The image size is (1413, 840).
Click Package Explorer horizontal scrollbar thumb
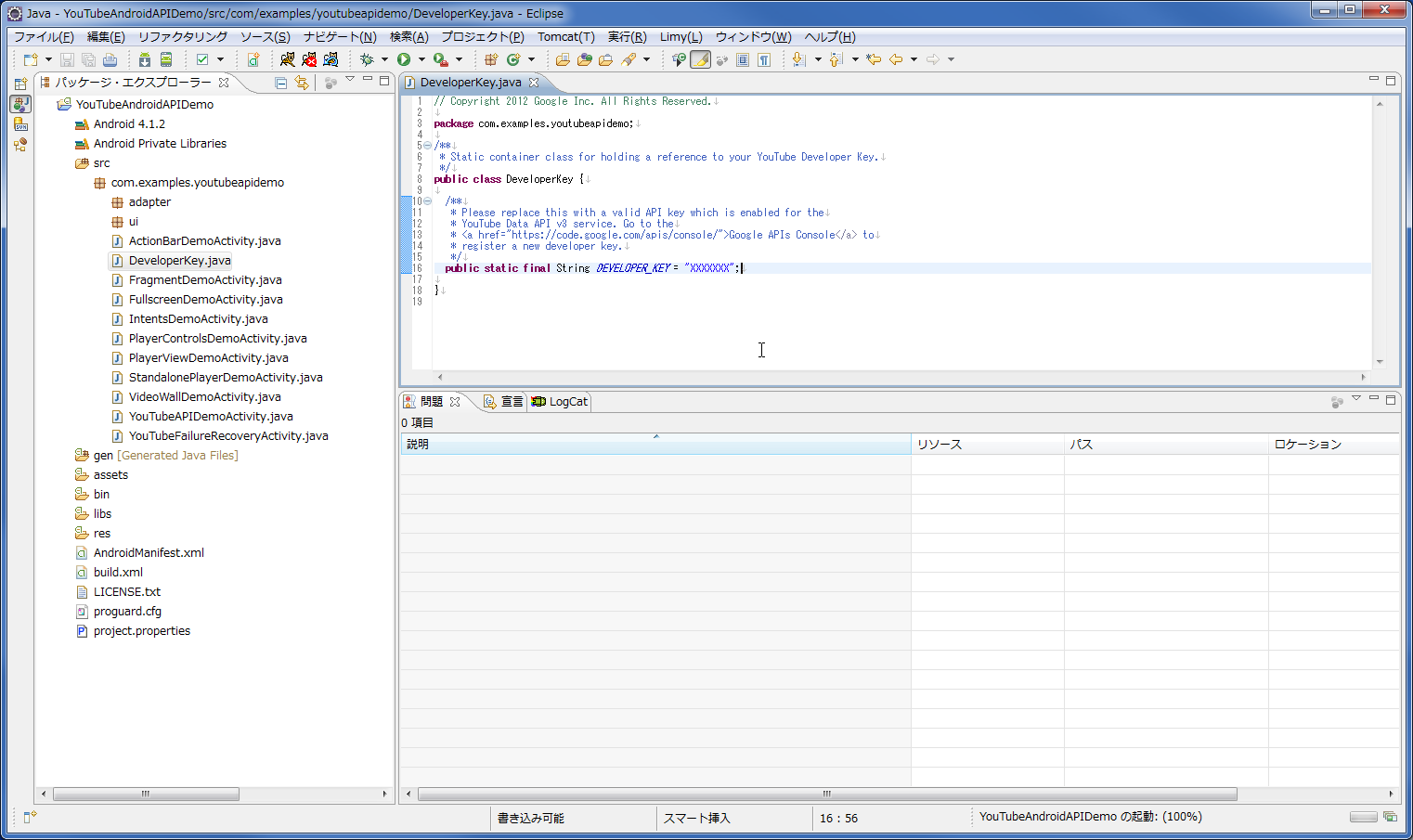pyautogui.click(x=146, y=795)
